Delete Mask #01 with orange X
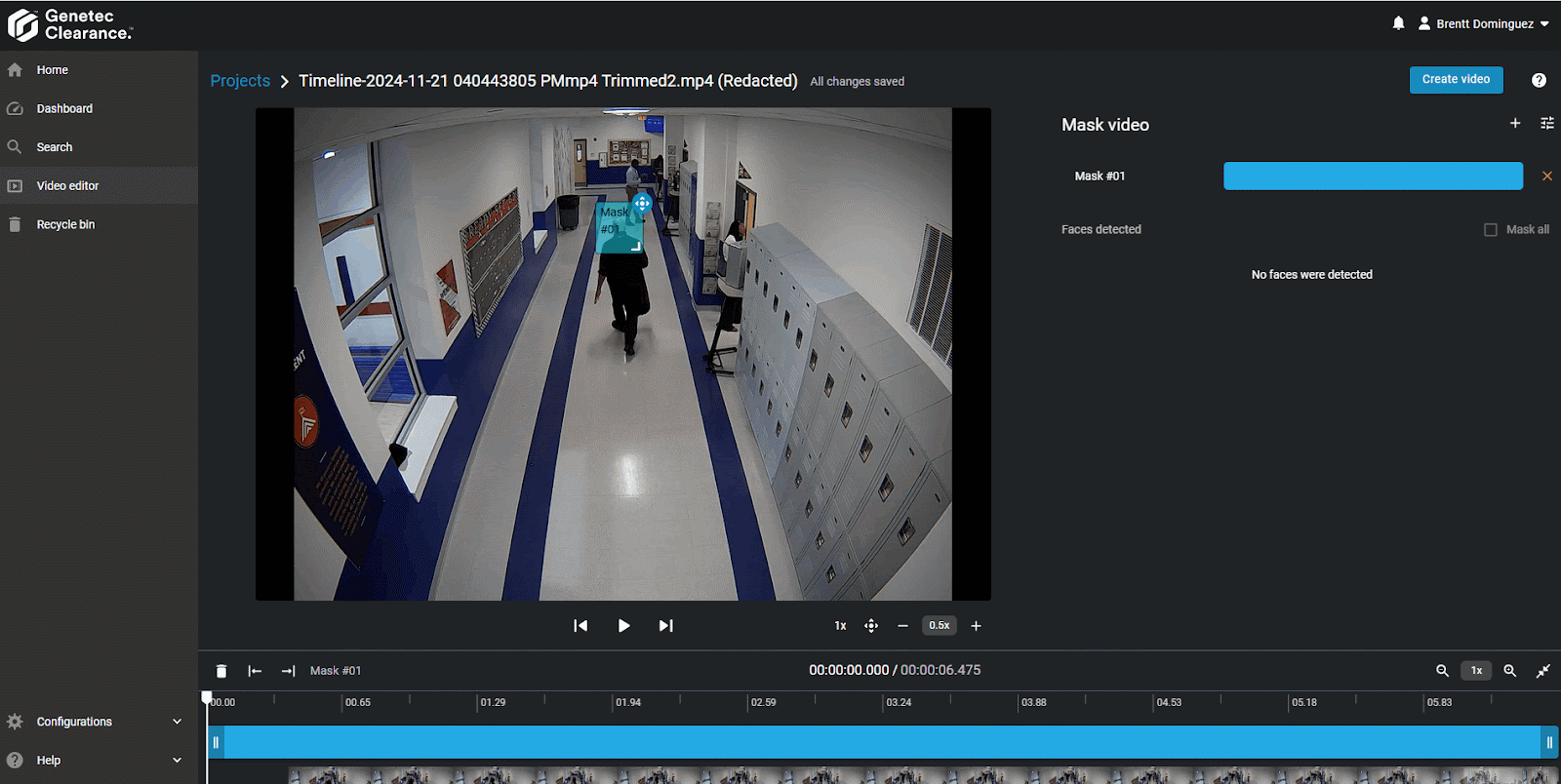Screen dimensions: 1561x784 [x=1546, y=176]
